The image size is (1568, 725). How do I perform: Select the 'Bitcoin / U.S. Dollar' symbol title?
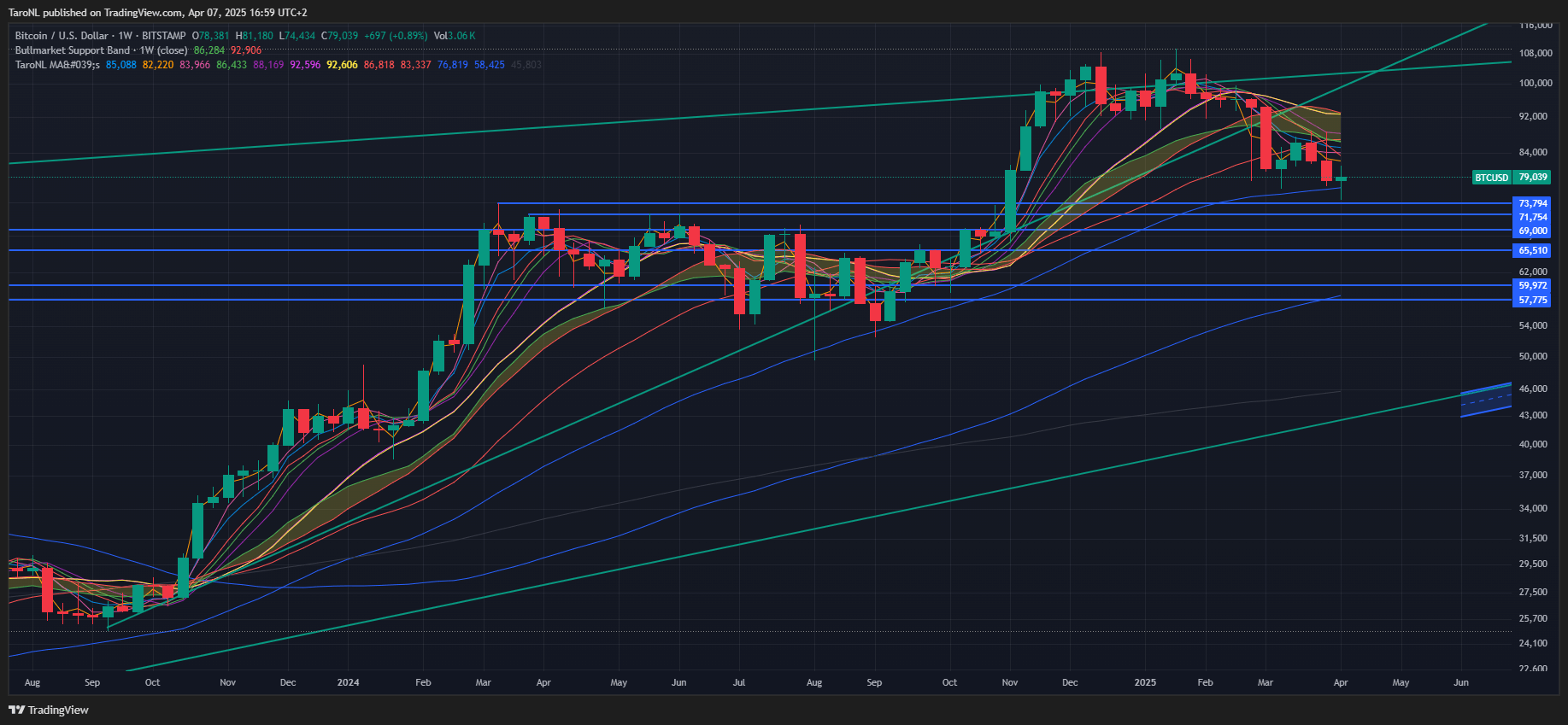point(62,36)
